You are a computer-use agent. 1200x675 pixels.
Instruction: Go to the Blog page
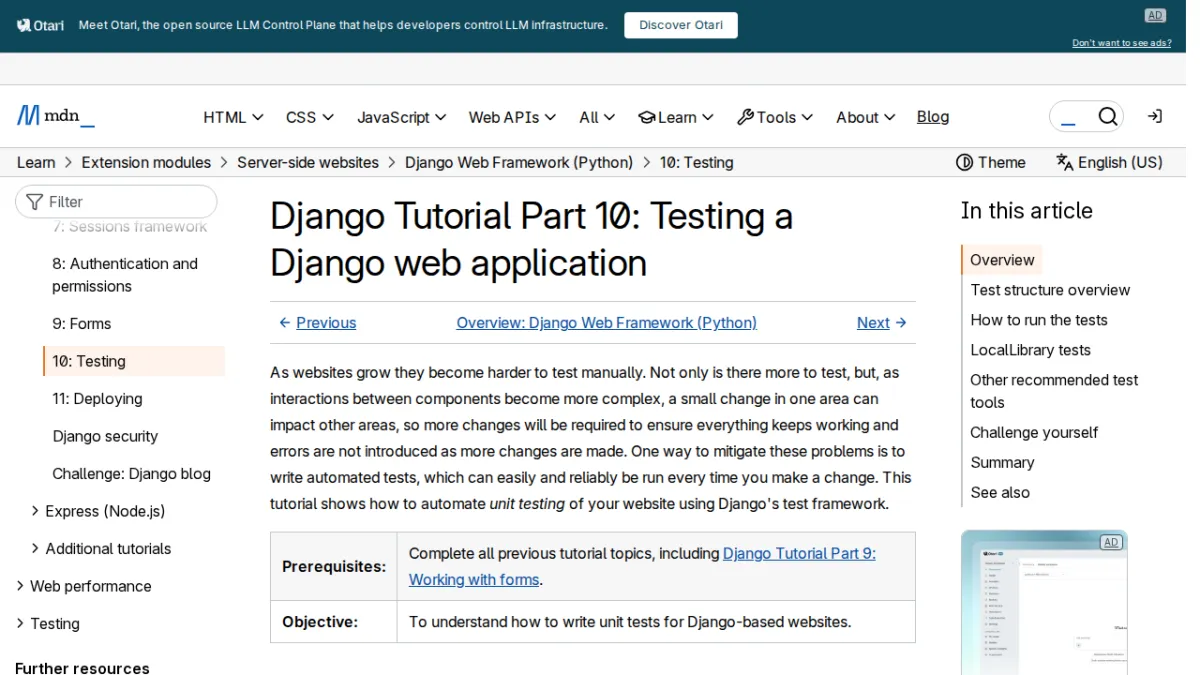tap(933, 117)
